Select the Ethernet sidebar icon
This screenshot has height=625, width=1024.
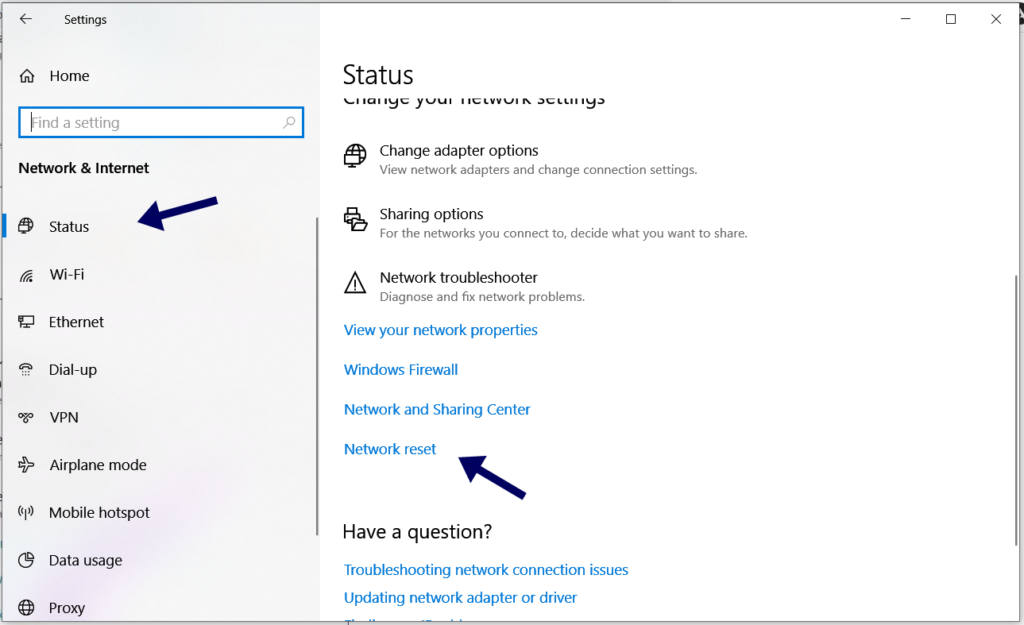click(27, 322)
